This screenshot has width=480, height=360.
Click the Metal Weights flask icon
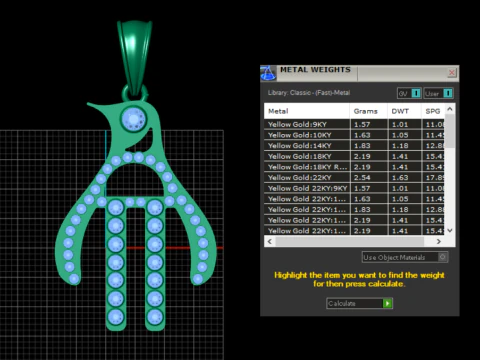[268, 73]
